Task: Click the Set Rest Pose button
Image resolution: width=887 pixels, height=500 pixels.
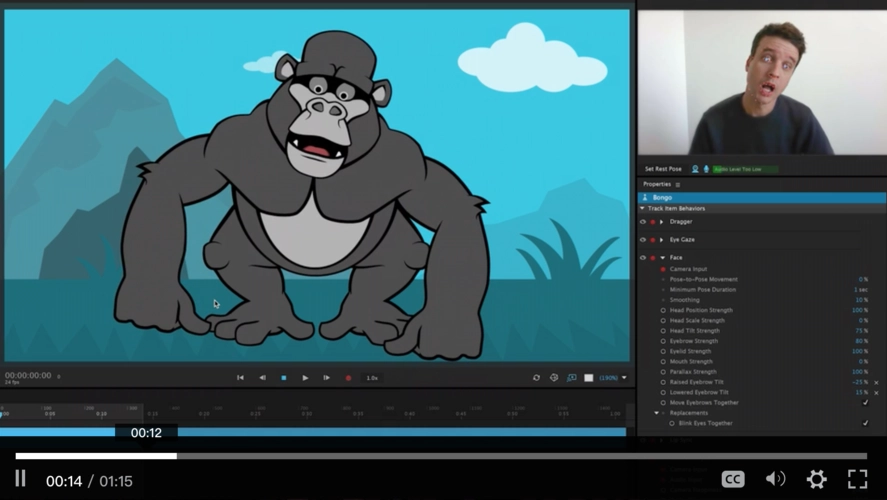Action: [x=663, y=169]
